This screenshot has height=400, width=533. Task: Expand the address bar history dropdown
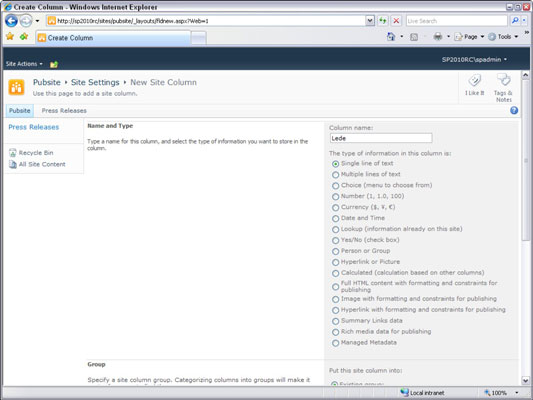click(370, 21)
